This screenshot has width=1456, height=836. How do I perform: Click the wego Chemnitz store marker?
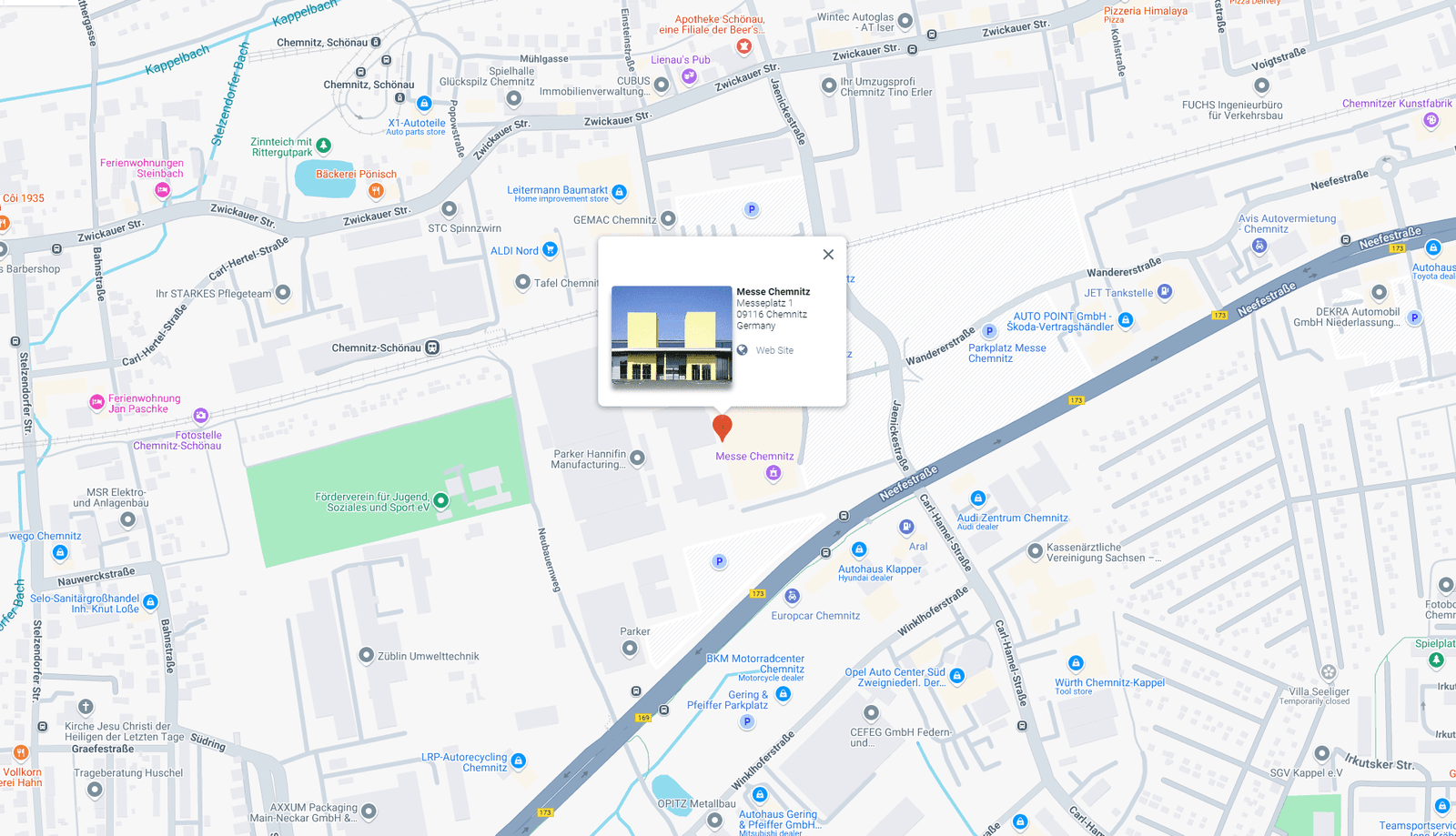coord(60,552)
